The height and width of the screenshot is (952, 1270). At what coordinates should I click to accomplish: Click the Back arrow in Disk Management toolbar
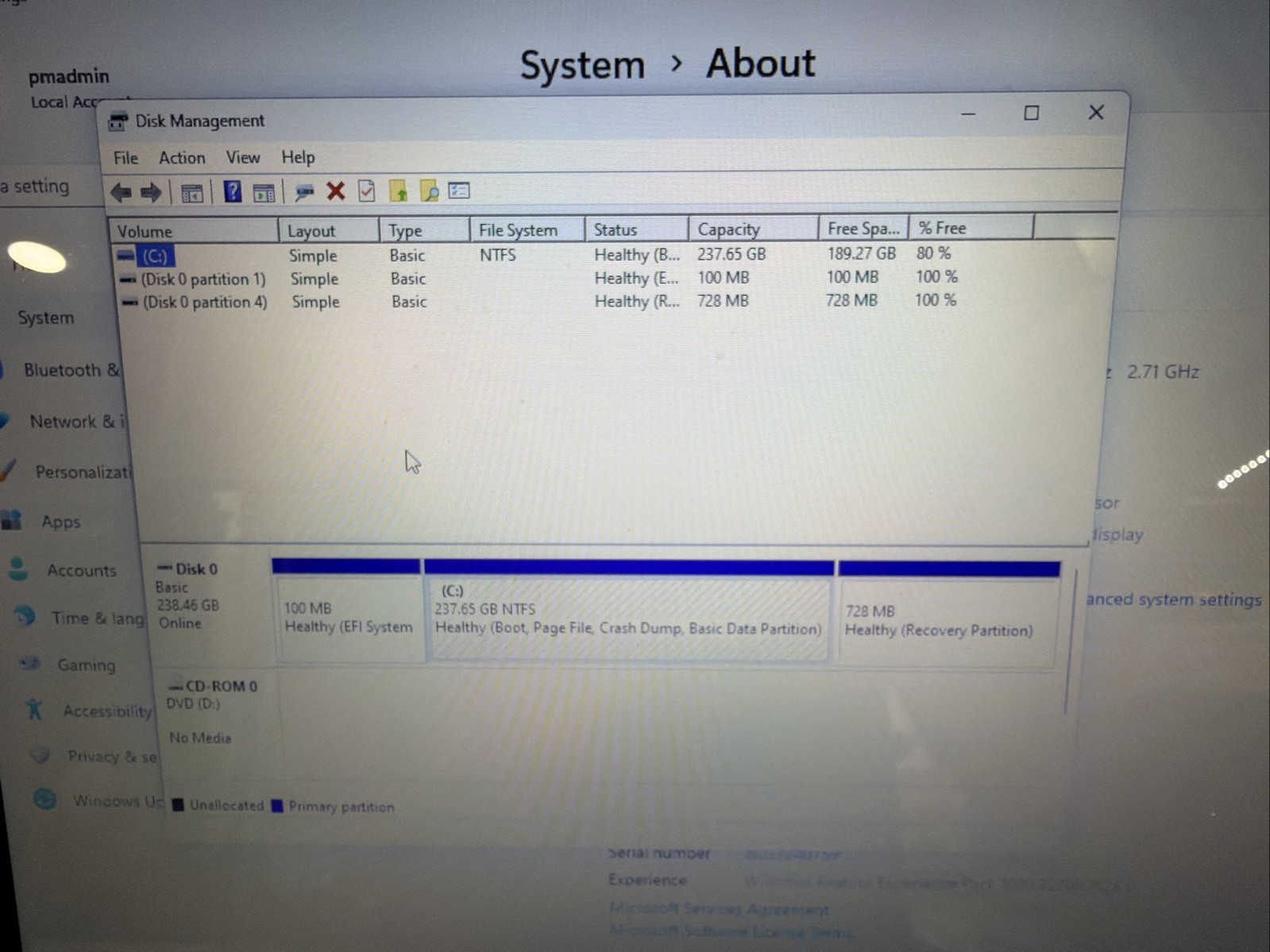click(121, 192)
